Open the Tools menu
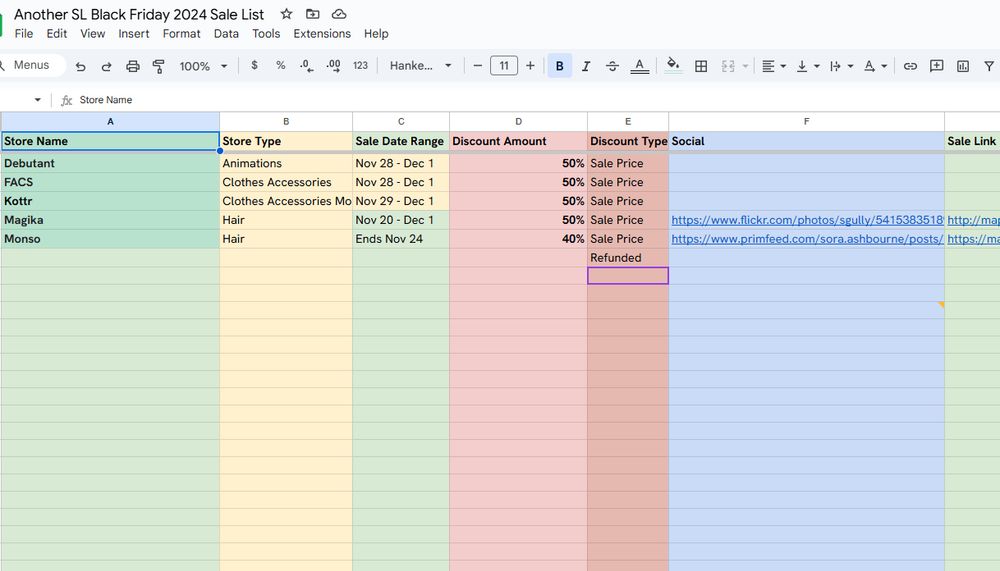Image resolution: width=1000 pixels, height=571 pixels. pos(266,33)
